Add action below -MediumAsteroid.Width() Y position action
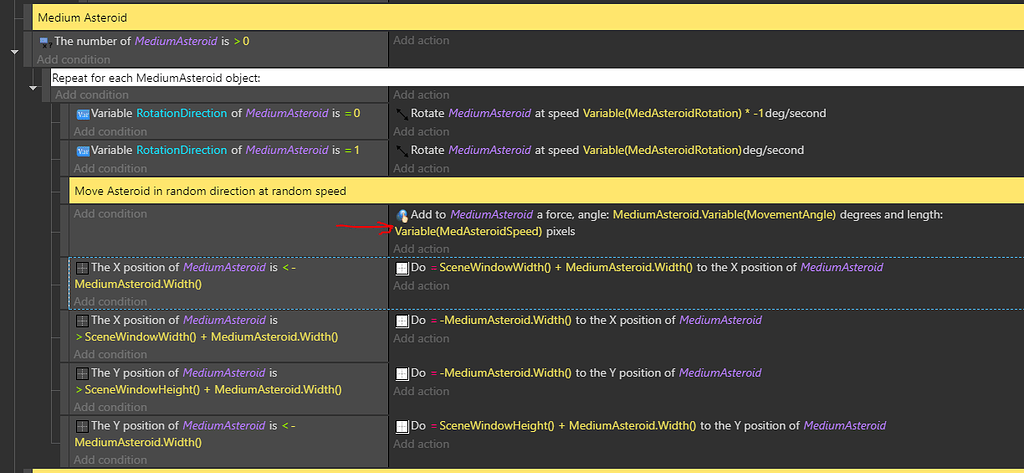This screenshot has height=473, width=1024. point(421,391)
